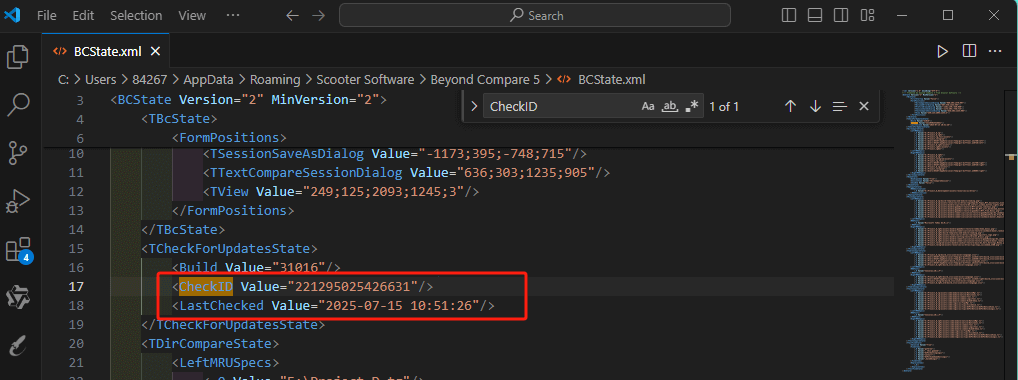Click the VS Code logo icon
Viewport: 1018px width, 380px height.
[12, 15]
